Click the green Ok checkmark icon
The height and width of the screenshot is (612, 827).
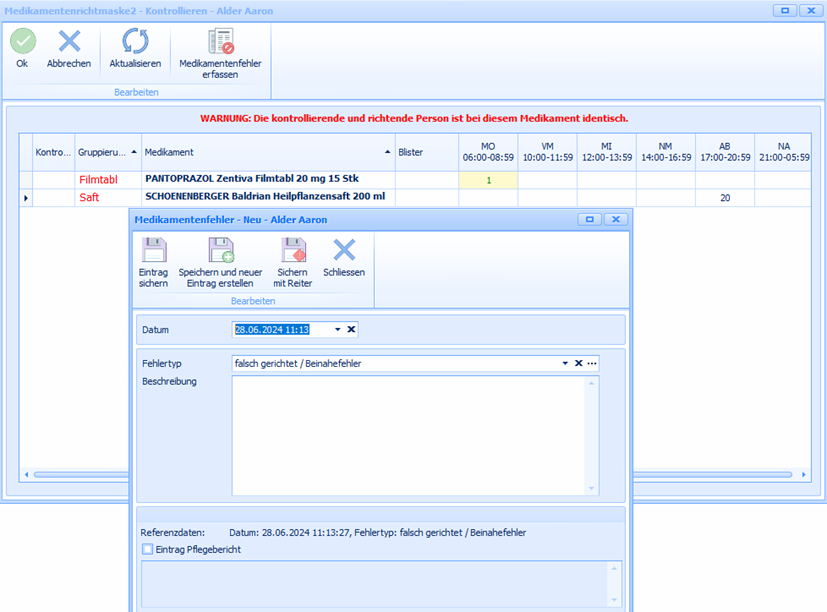point(22,42)
